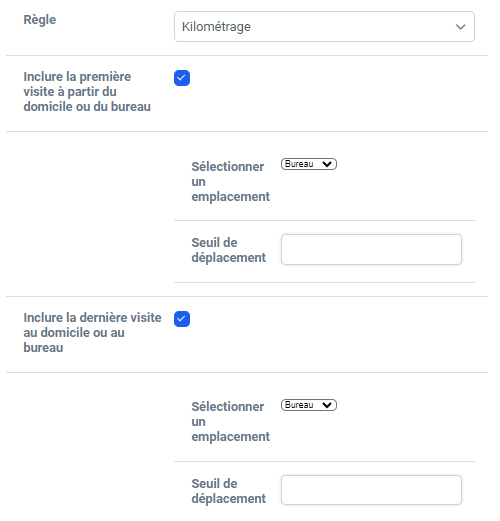Focus the second Seuil de déplacement input
This screenshot has height=521, width=500.
(x=371, y=490)
